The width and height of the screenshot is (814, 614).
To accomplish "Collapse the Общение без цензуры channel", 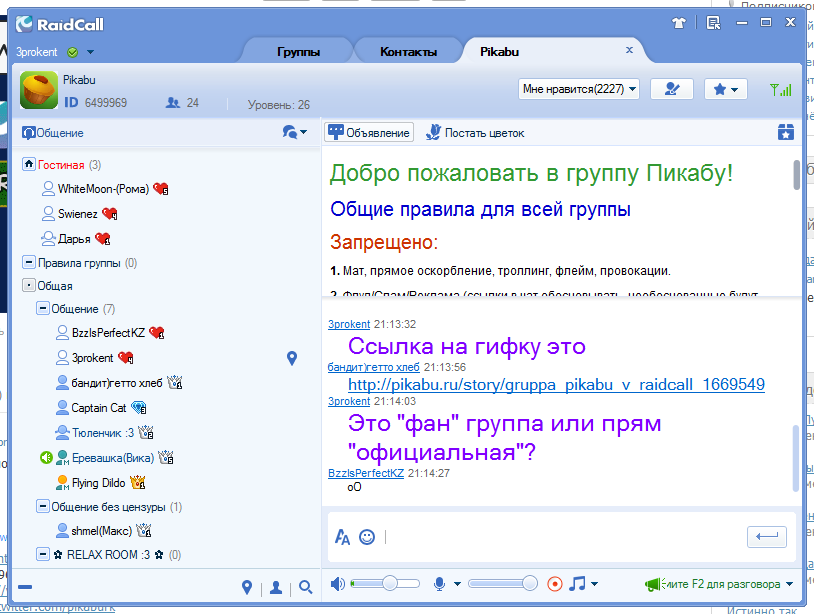I will pyautogui.click(x=43, y=506).
